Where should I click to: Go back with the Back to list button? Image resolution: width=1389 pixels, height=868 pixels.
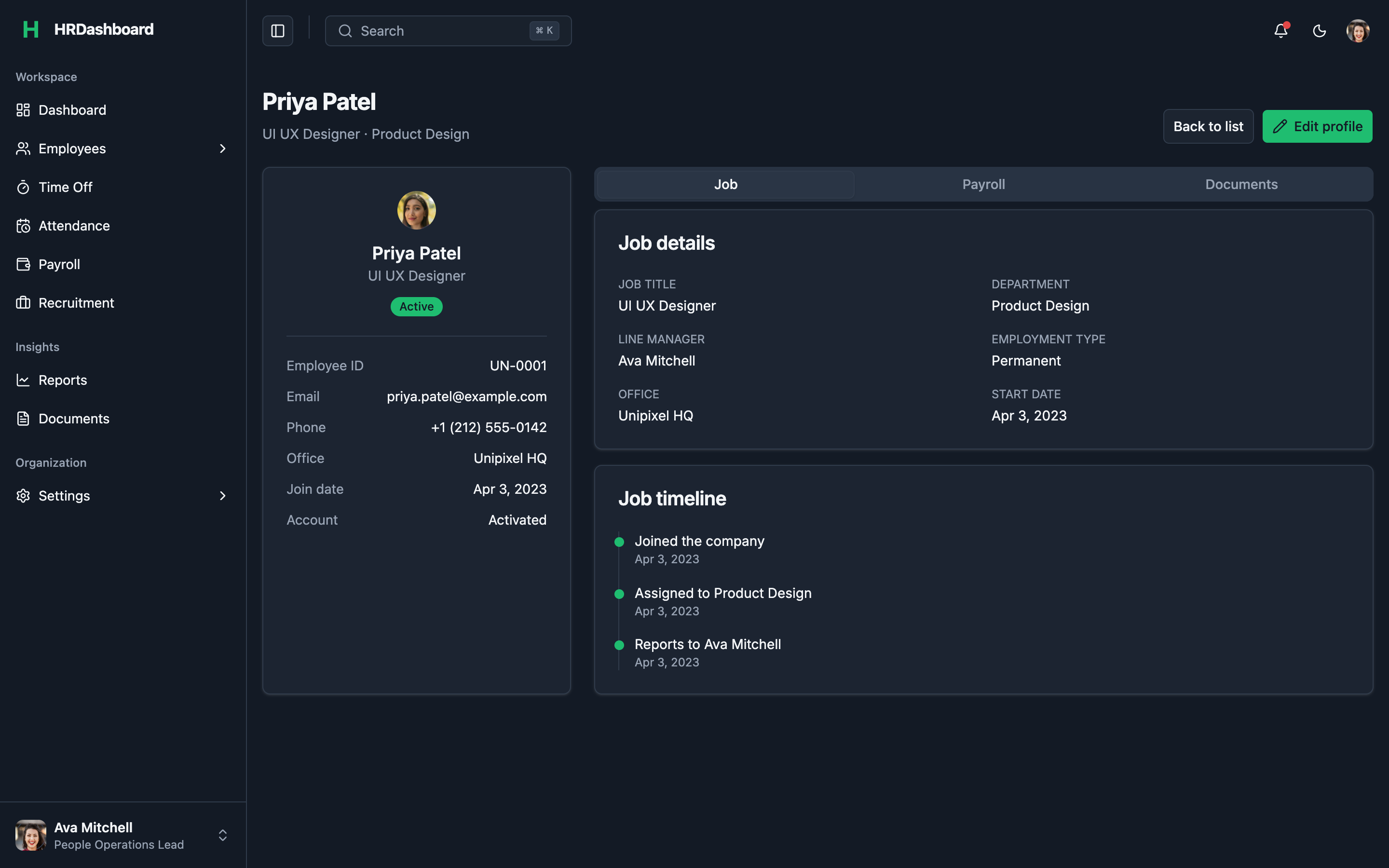[x=1208, y=126]
